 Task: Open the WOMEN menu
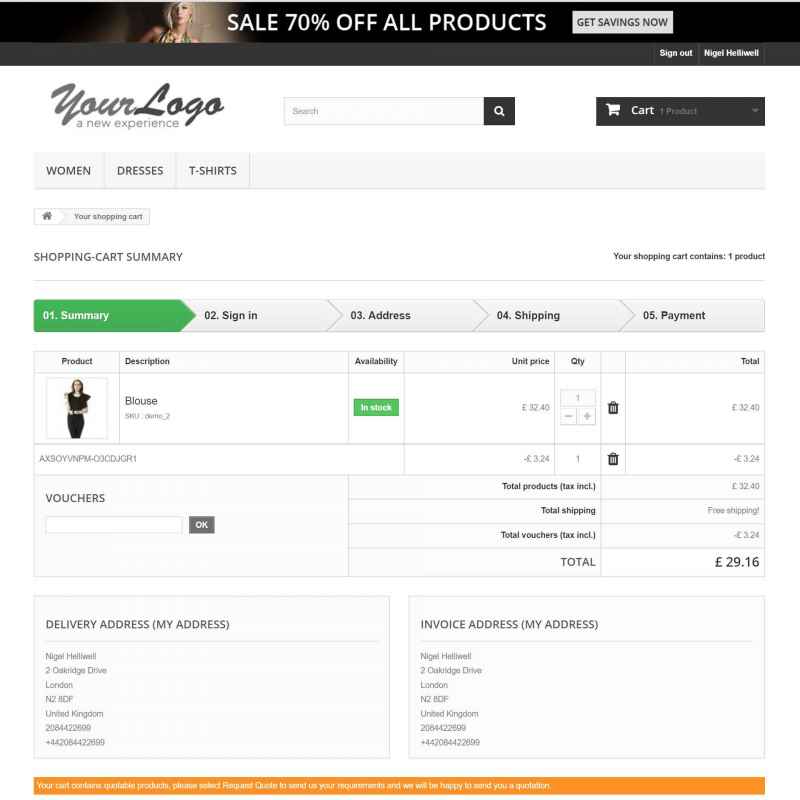[68, 170]
